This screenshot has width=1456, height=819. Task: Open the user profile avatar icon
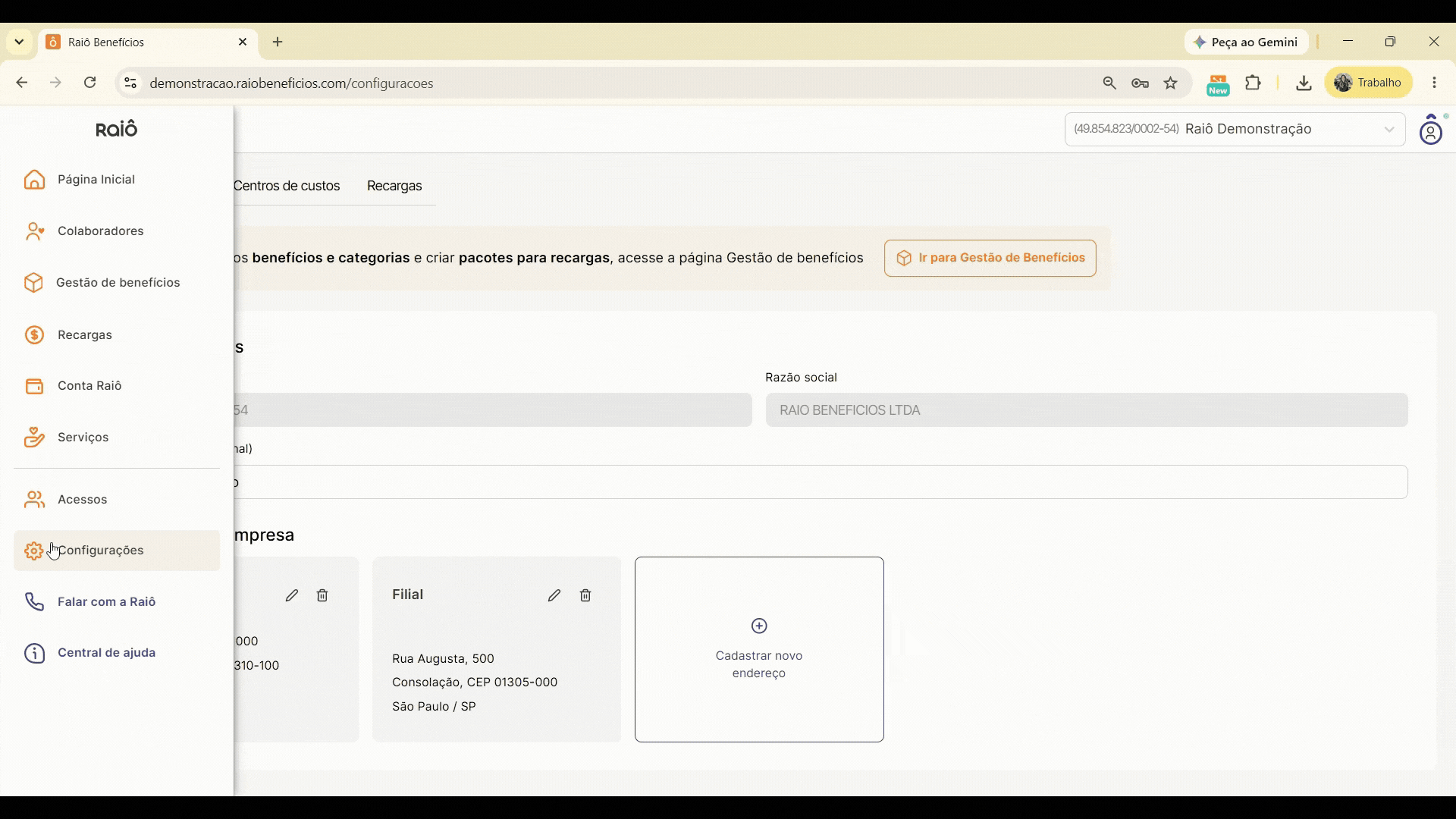coord(1431,130)
